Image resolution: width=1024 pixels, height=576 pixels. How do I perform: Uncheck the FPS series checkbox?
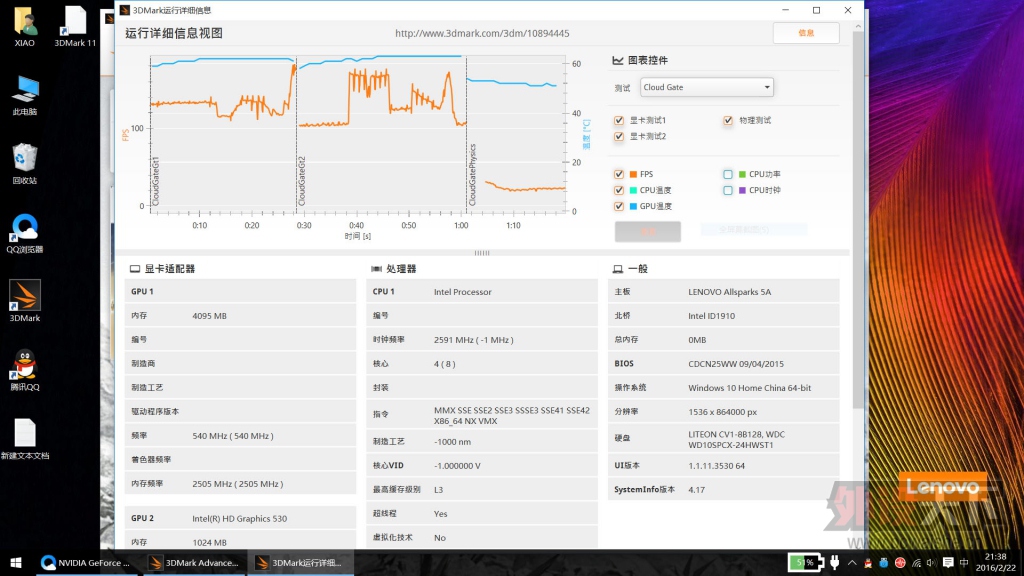[618, 174]
